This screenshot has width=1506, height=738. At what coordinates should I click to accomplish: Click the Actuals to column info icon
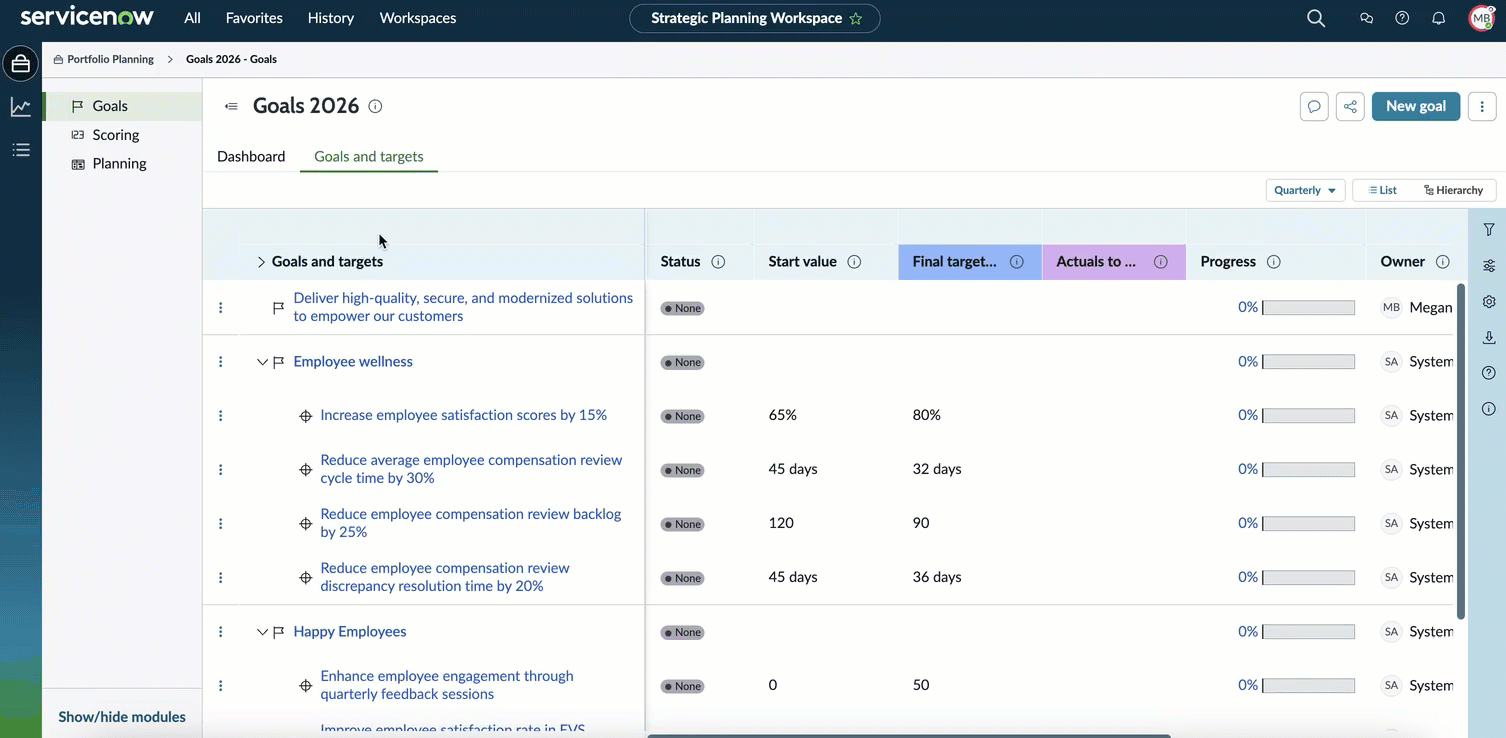click(x=1161, y=262)
